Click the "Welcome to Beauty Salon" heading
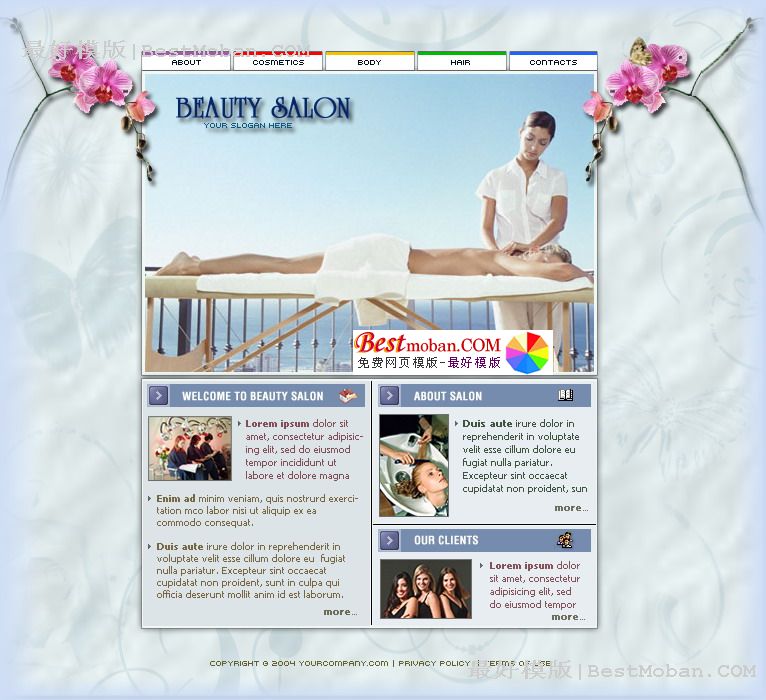Image resolution: width=766 pixels, height=700 pixels. pos(253,396)
